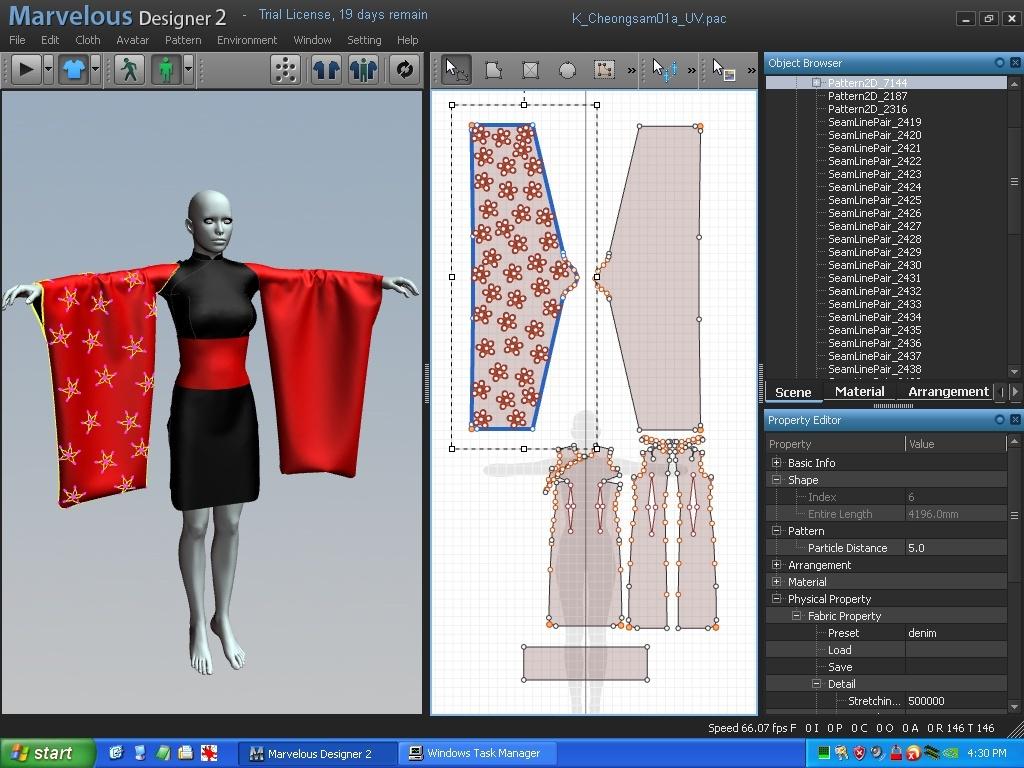Viewport: 1024px width, 768px height.
Task: Expand the Basic Info property group
Action: (x=777, y=463)
